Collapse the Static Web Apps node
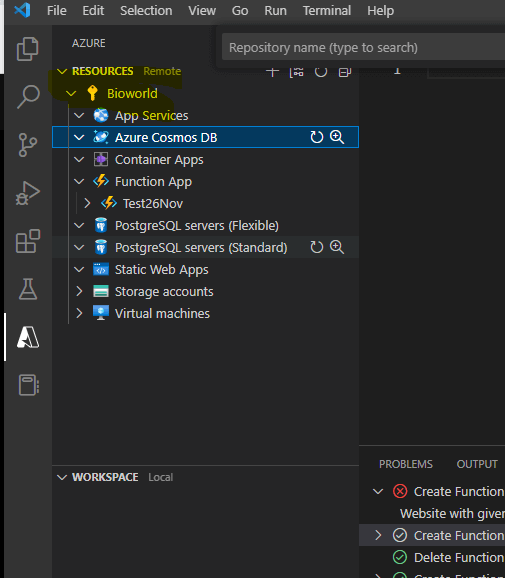This screenshot has height=578, width=505. pos(79,269)
